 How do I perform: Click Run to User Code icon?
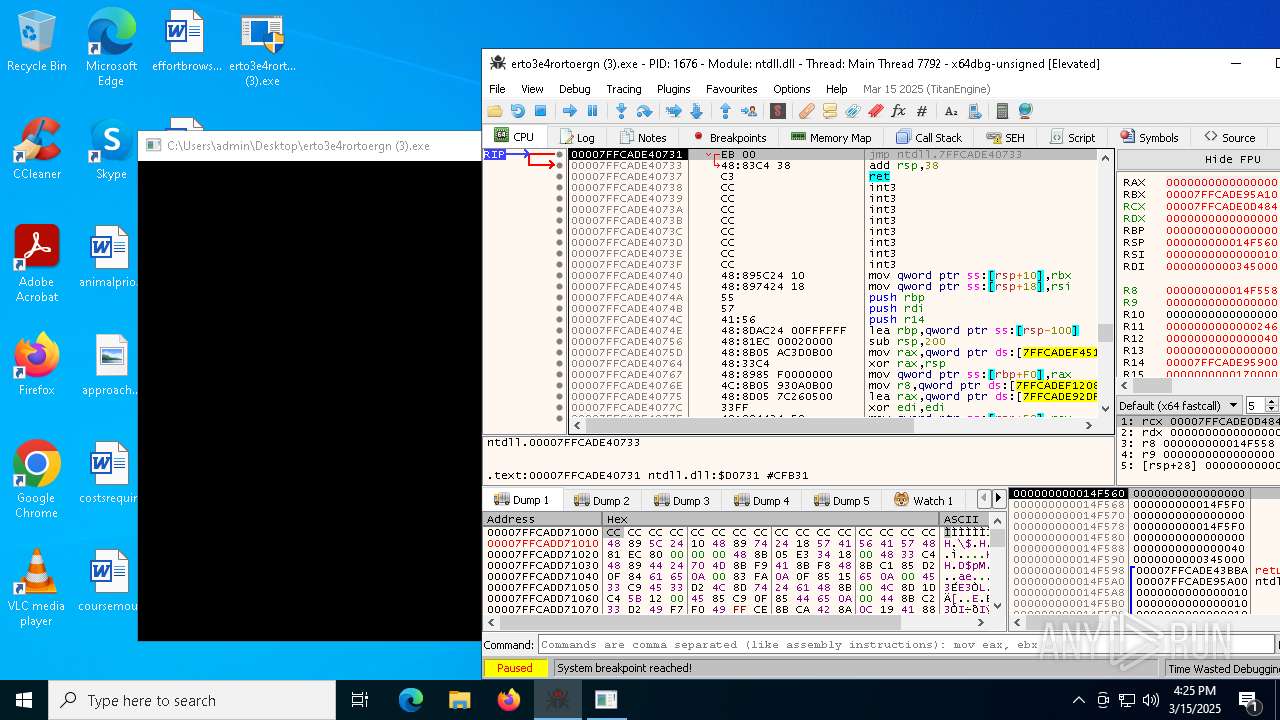[748, 111]
